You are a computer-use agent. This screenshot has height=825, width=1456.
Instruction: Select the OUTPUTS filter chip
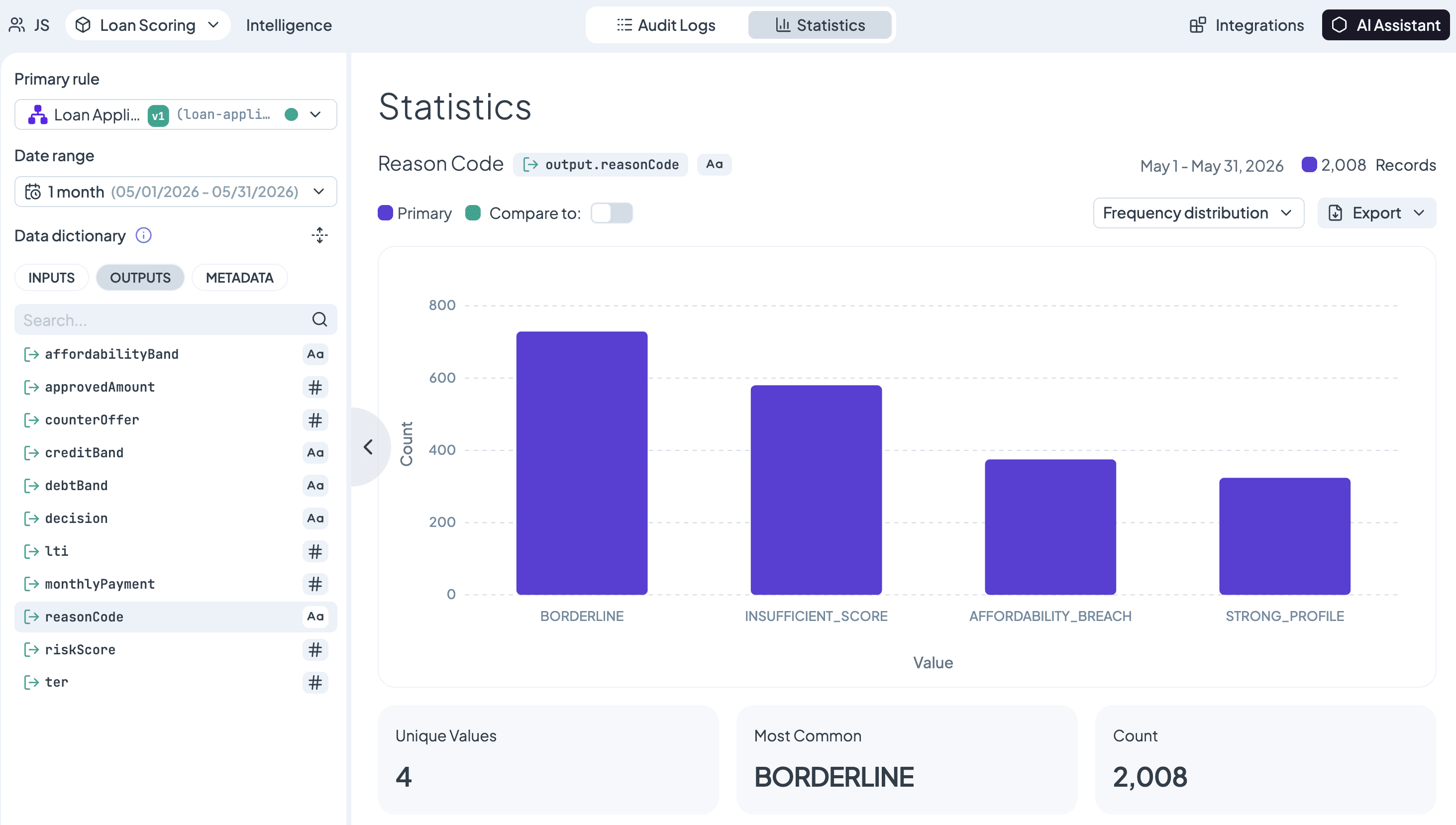140,278
